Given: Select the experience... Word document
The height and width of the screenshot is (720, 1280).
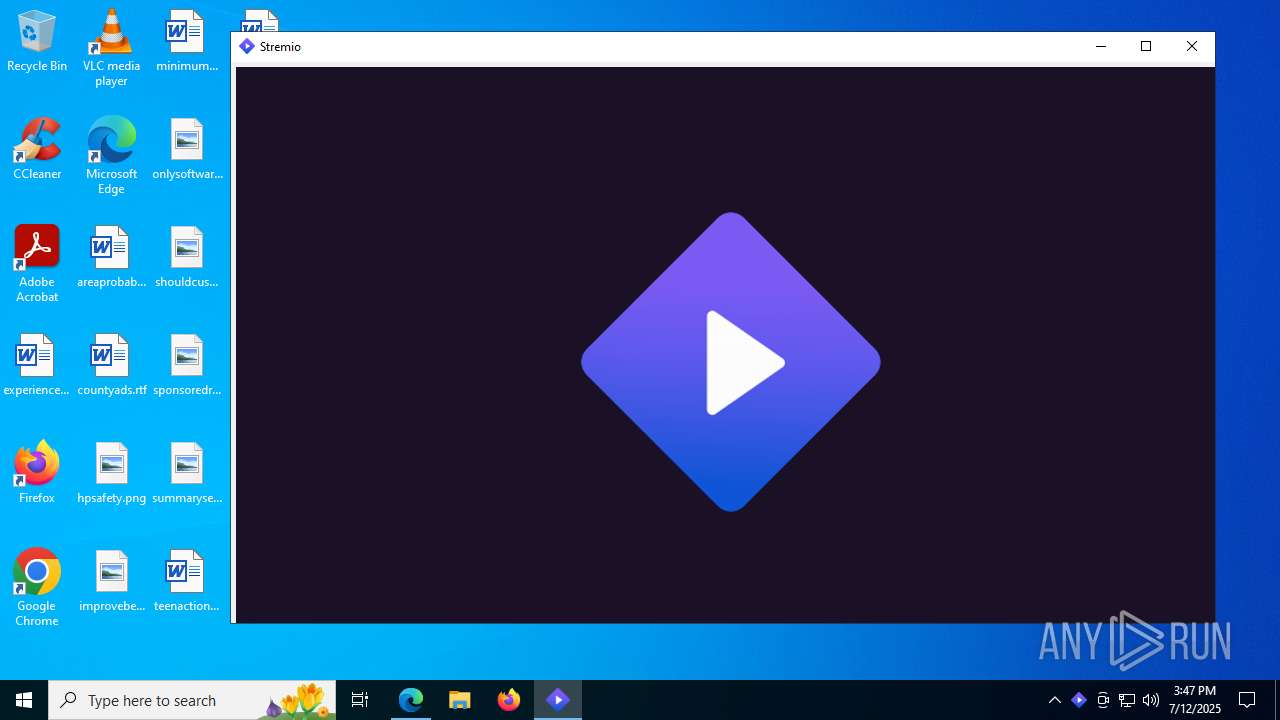Looking at the screenshot, I should coord(37,366).
